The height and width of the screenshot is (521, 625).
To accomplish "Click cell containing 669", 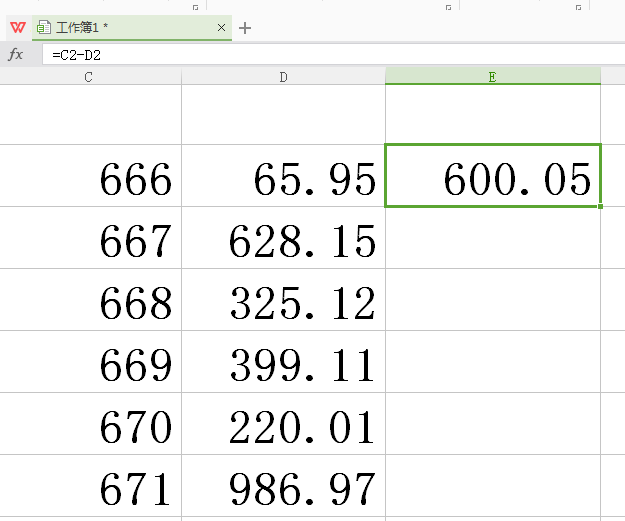I will point(90,362).
